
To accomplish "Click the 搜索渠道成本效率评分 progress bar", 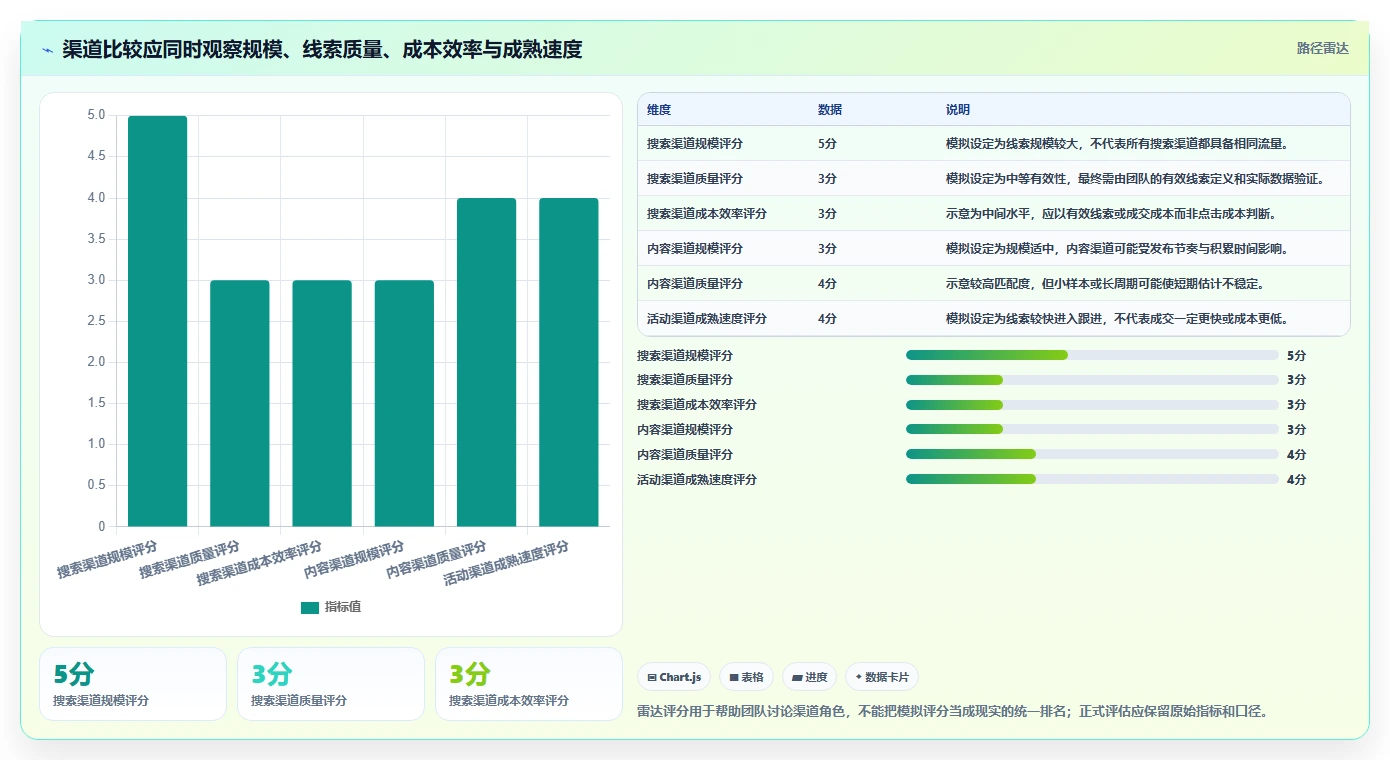I will tap(1092, 405).
